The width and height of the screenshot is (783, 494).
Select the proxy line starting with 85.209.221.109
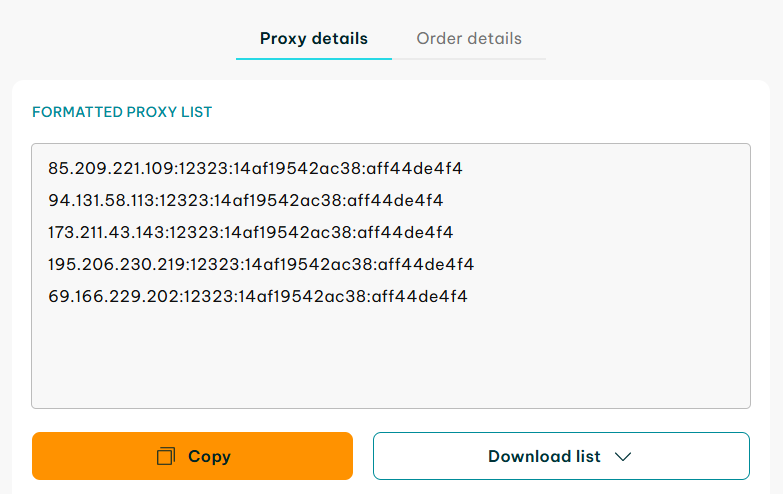(x=255, y=168)
